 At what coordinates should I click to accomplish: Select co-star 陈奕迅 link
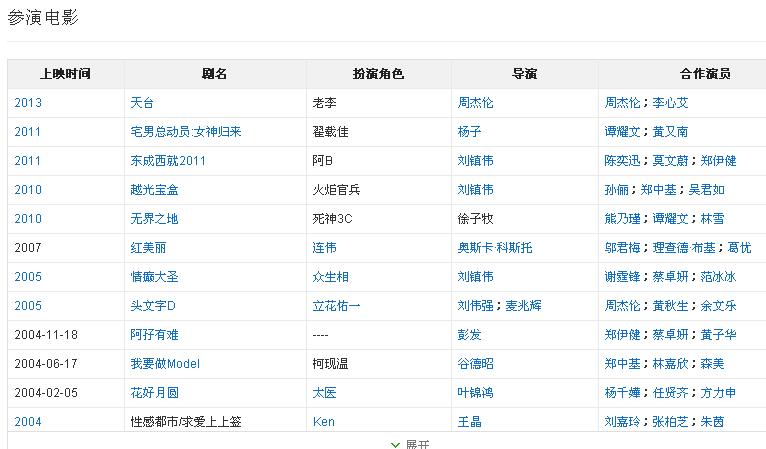622,161
